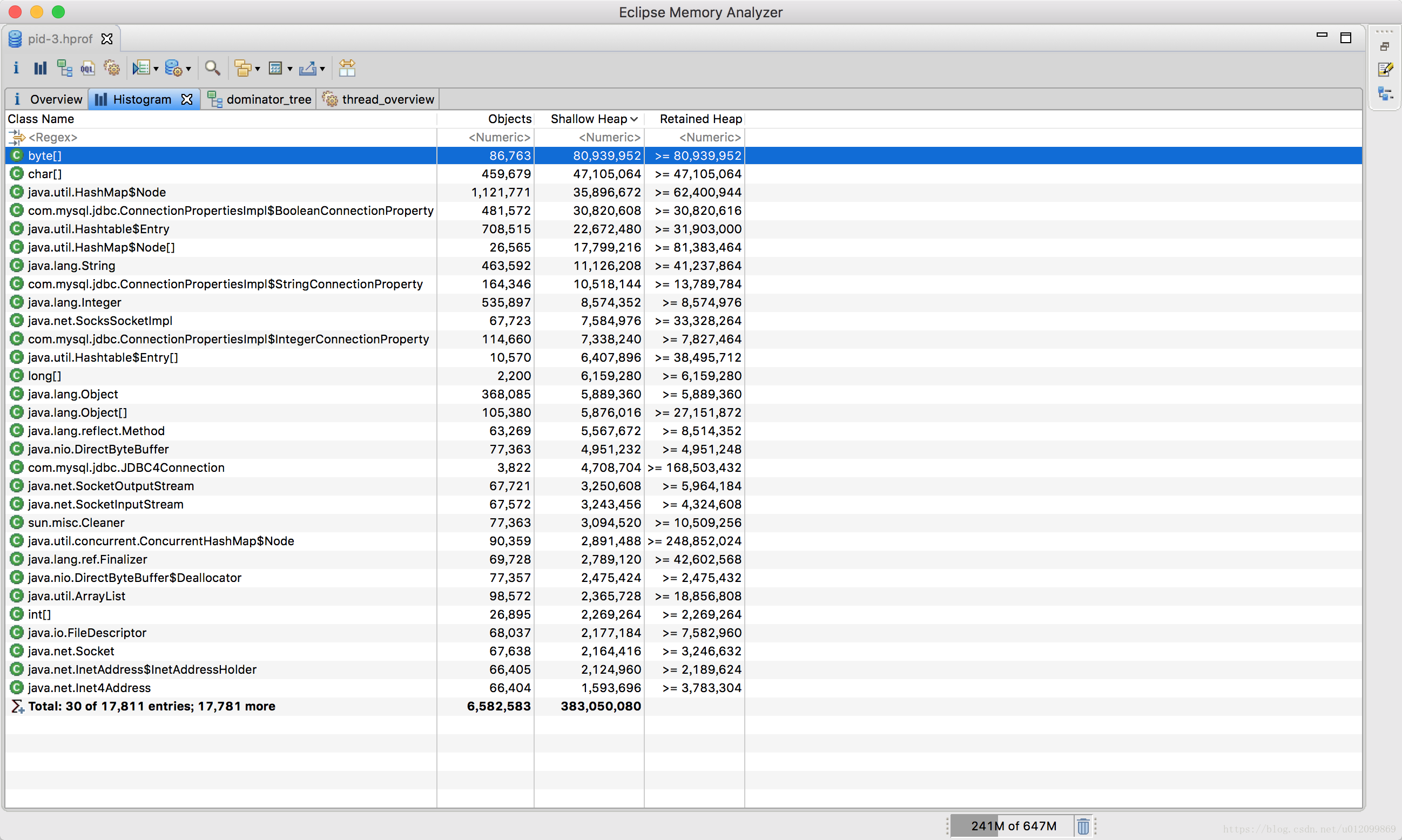Click the calculate retained size icon

point(275,69)
